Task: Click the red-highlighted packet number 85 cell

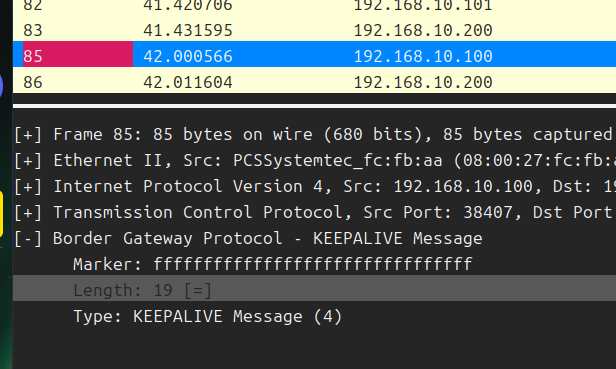Action: click(78, 54)
